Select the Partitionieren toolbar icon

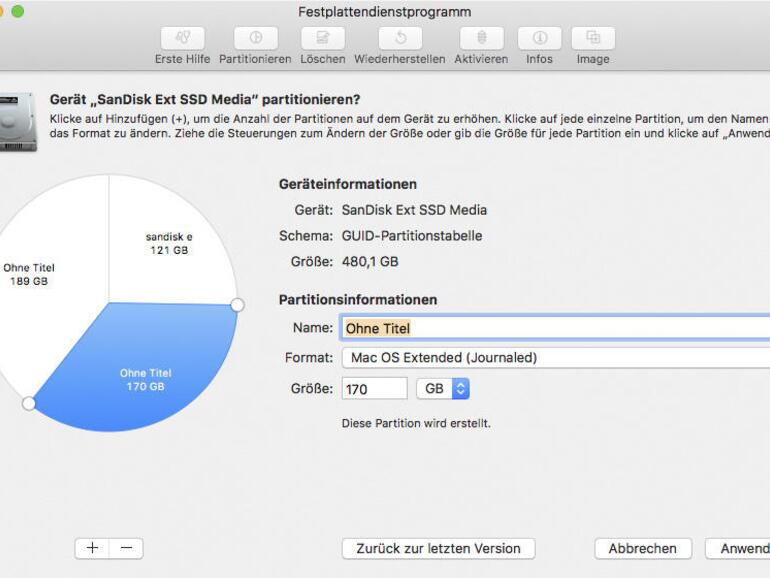click(x=255, y=38)
